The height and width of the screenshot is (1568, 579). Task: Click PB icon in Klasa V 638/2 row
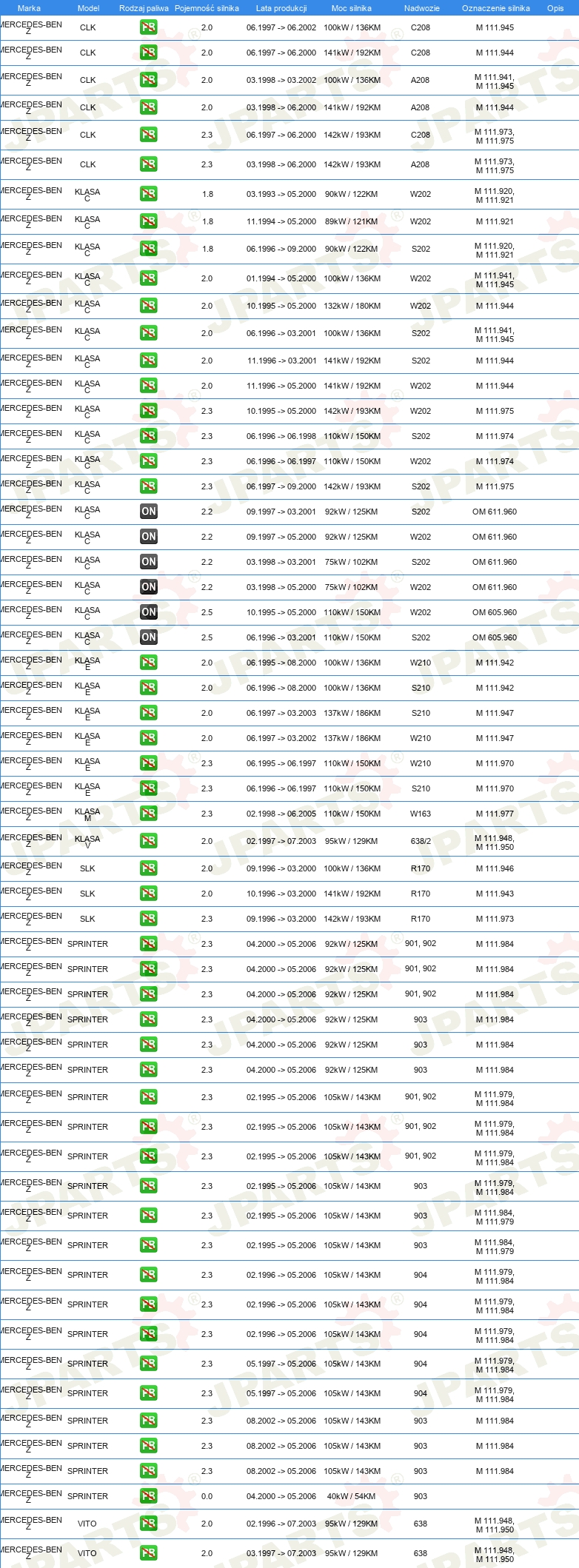[x=148, y=841]
